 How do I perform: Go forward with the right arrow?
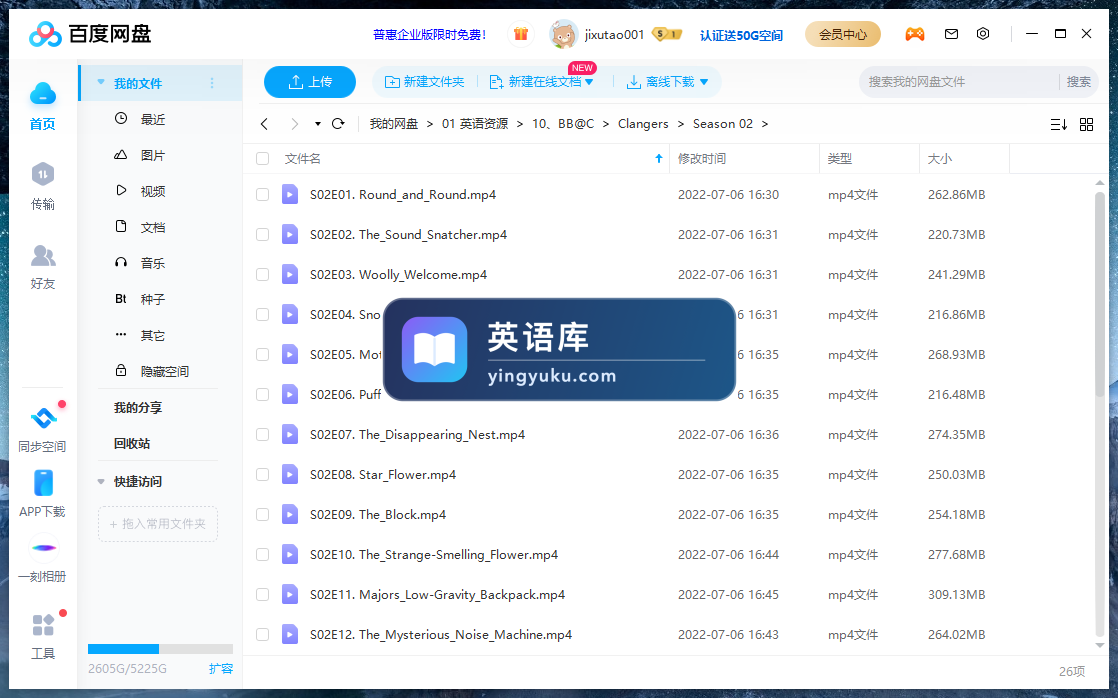(x=294, y=124)
